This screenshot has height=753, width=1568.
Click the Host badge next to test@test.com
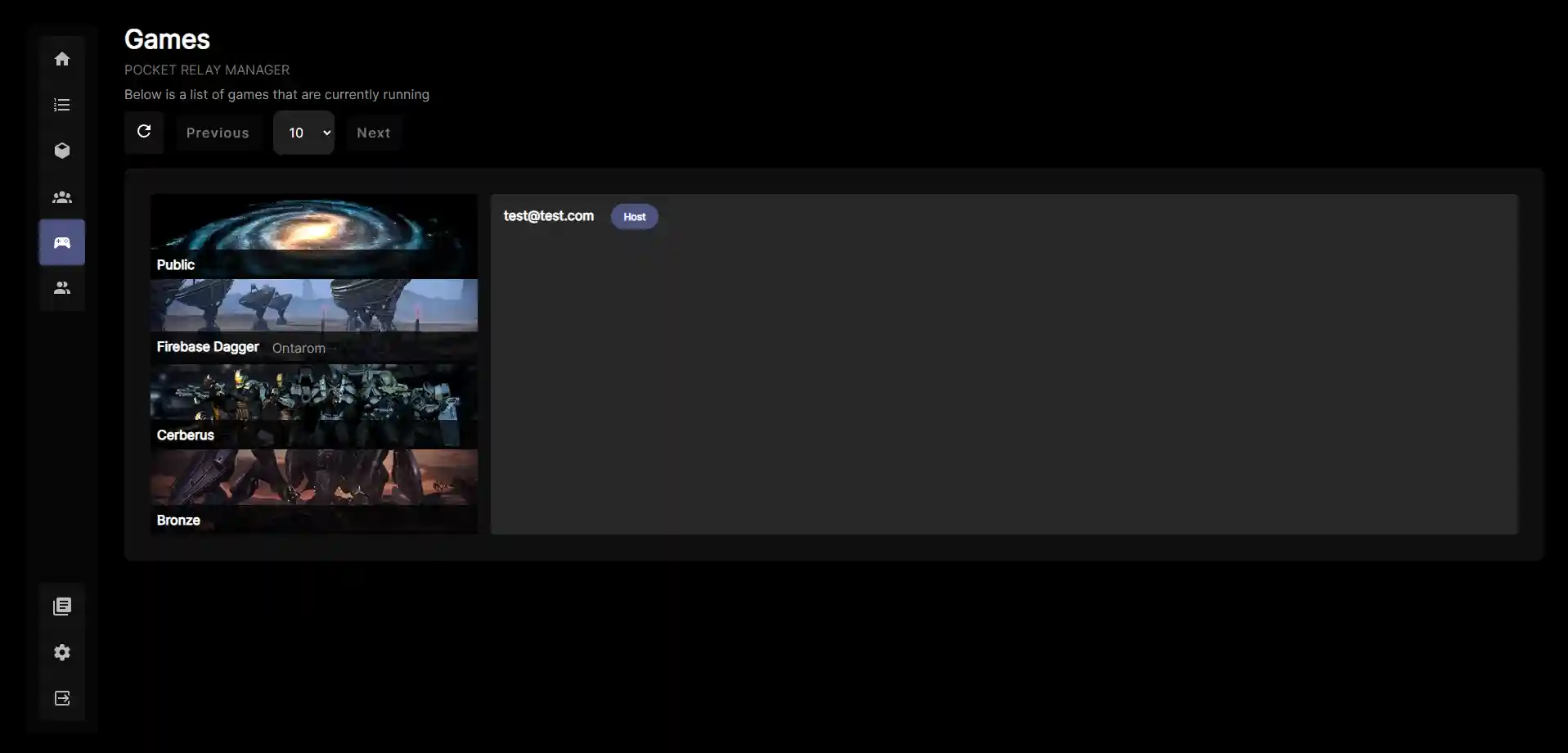coord(635,217)
